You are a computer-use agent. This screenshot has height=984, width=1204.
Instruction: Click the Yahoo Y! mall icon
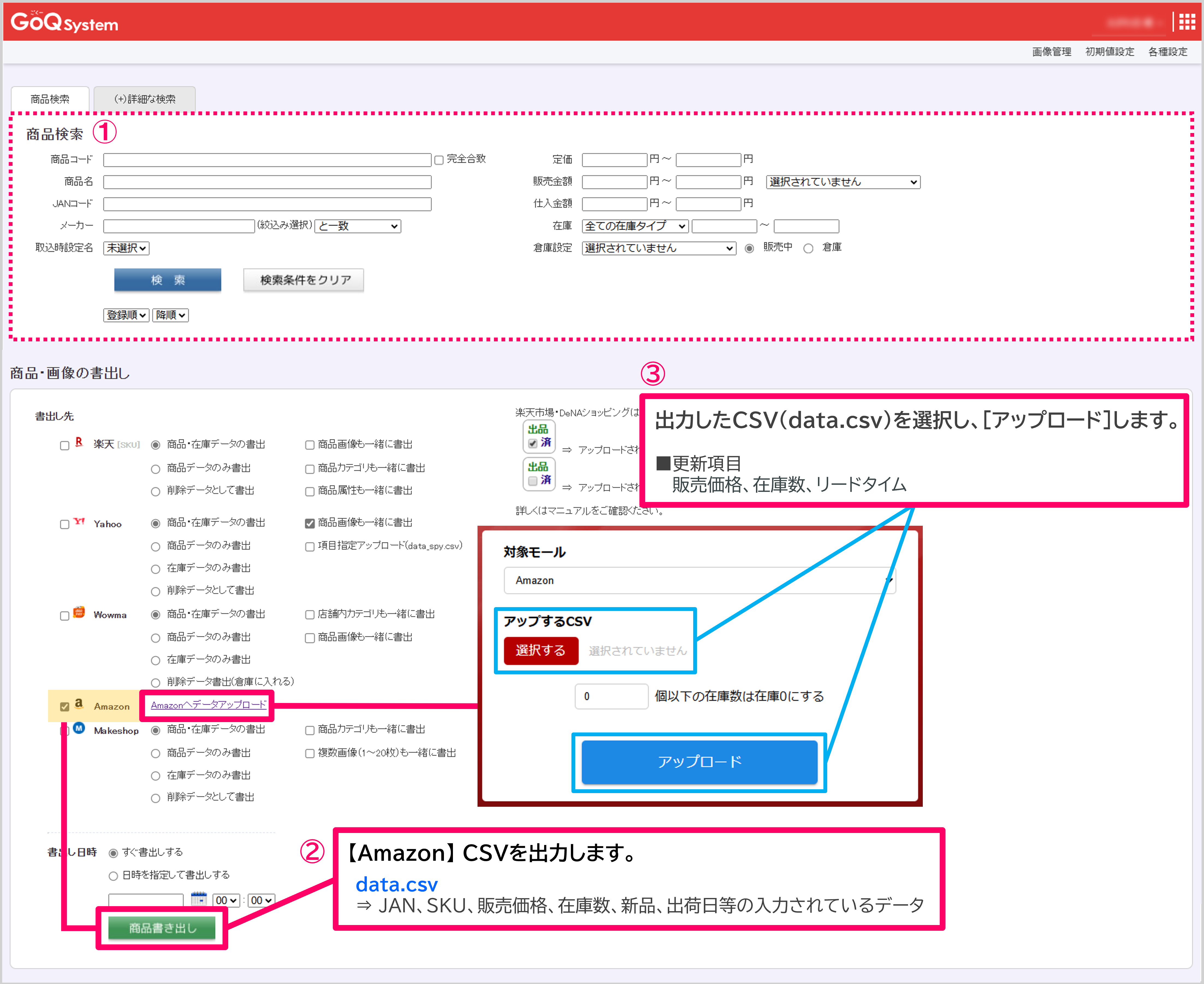tap(79, 522)
